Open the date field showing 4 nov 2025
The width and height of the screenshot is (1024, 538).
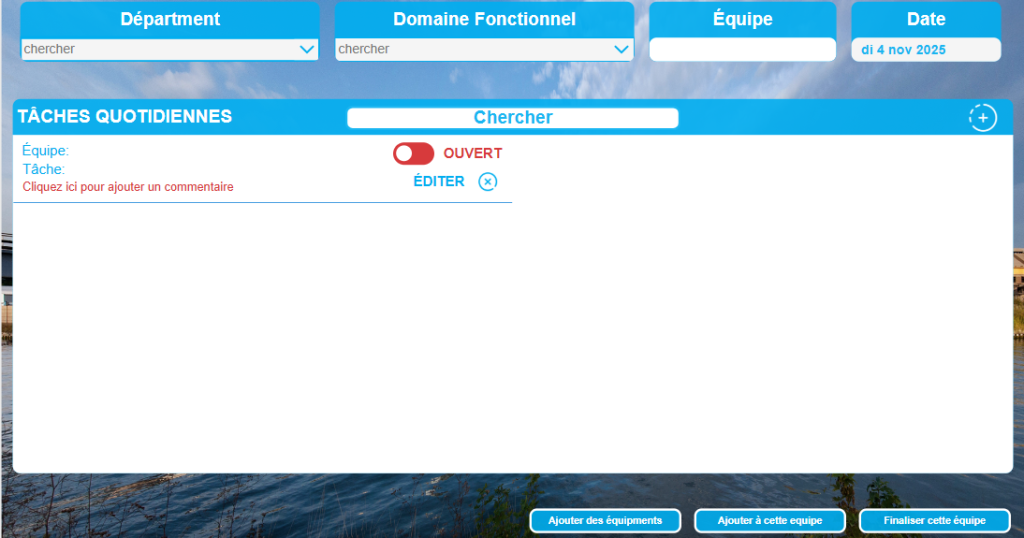tap(925, 49)
